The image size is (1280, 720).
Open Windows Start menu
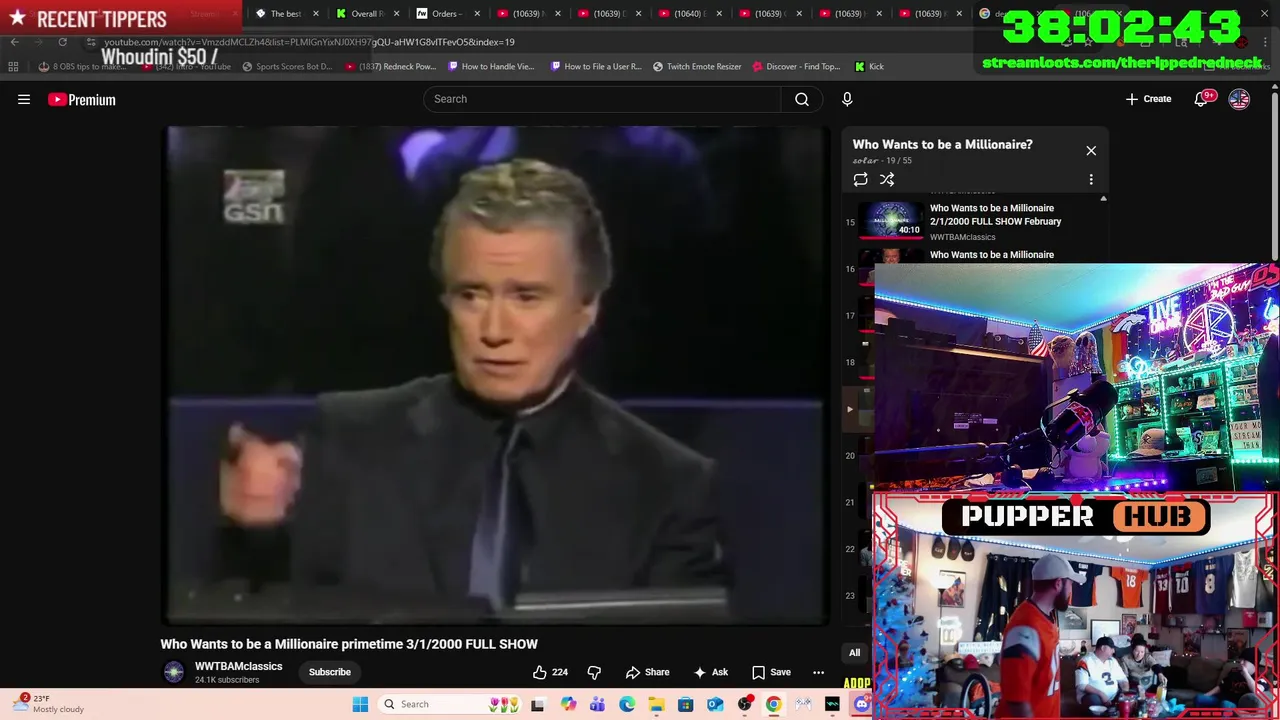point(360,704)
